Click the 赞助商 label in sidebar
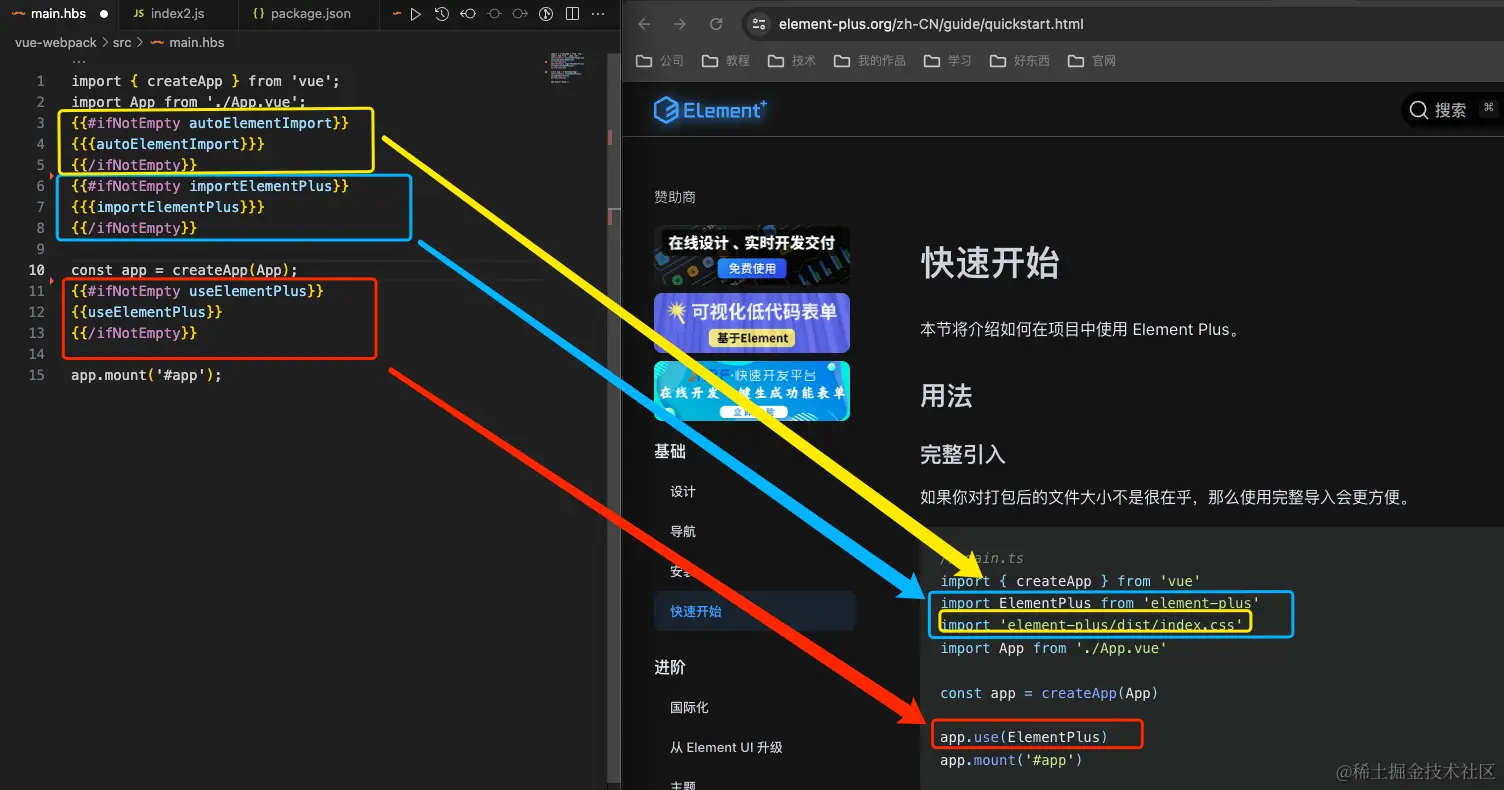The width and height of the screenshot is (1504, 790). coord(675,197)
